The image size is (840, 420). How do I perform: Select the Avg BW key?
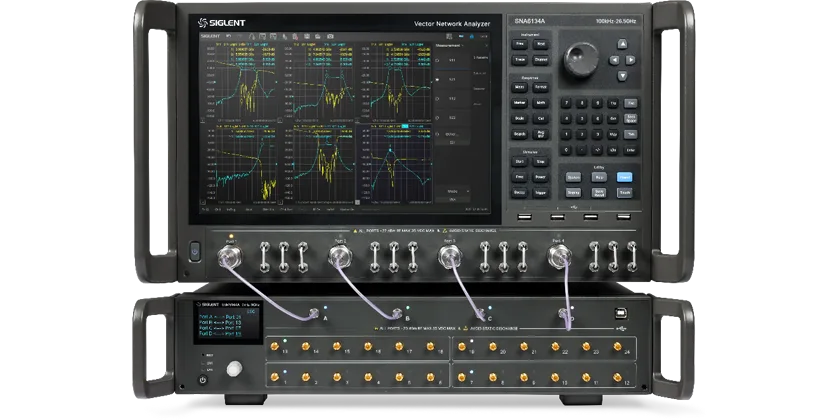[x=541, y=134]
